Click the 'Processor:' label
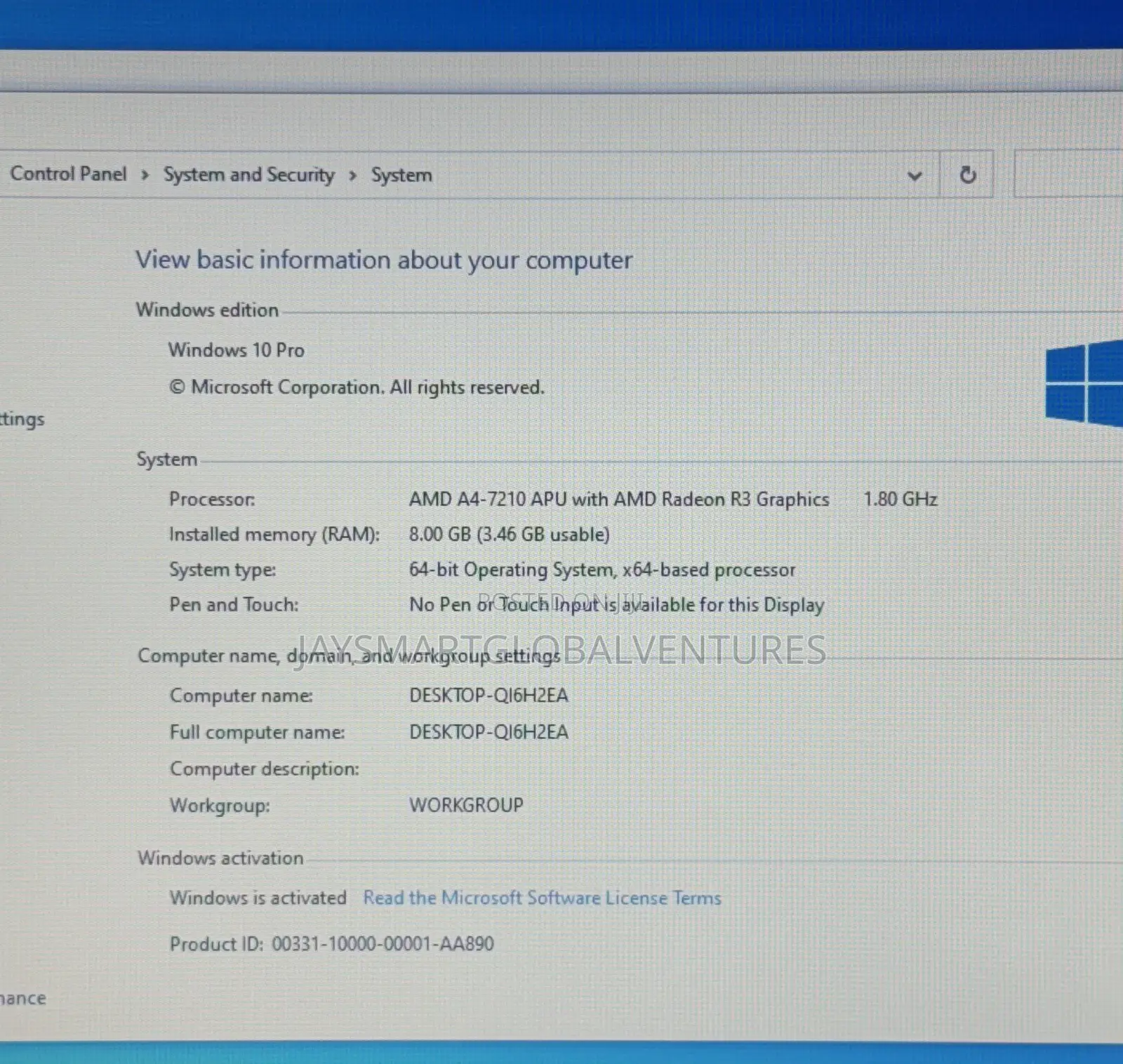This screenshot has width=1123, height=1064. [212, 499]
